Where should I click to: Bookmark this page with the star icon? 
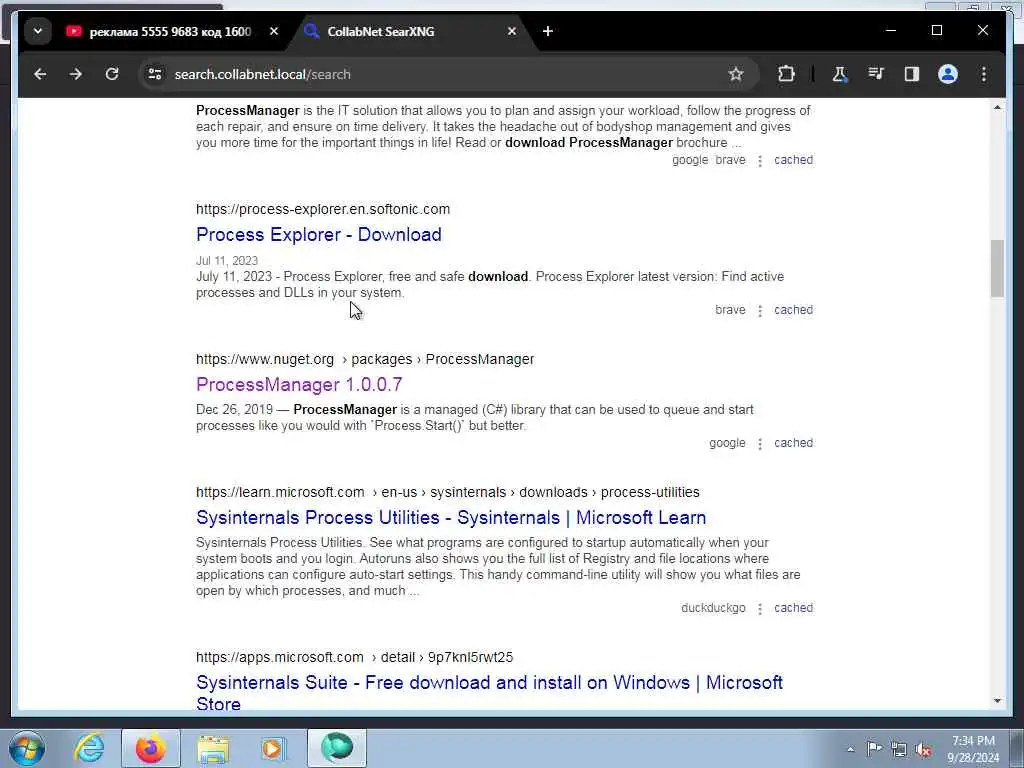pos(736,74)
